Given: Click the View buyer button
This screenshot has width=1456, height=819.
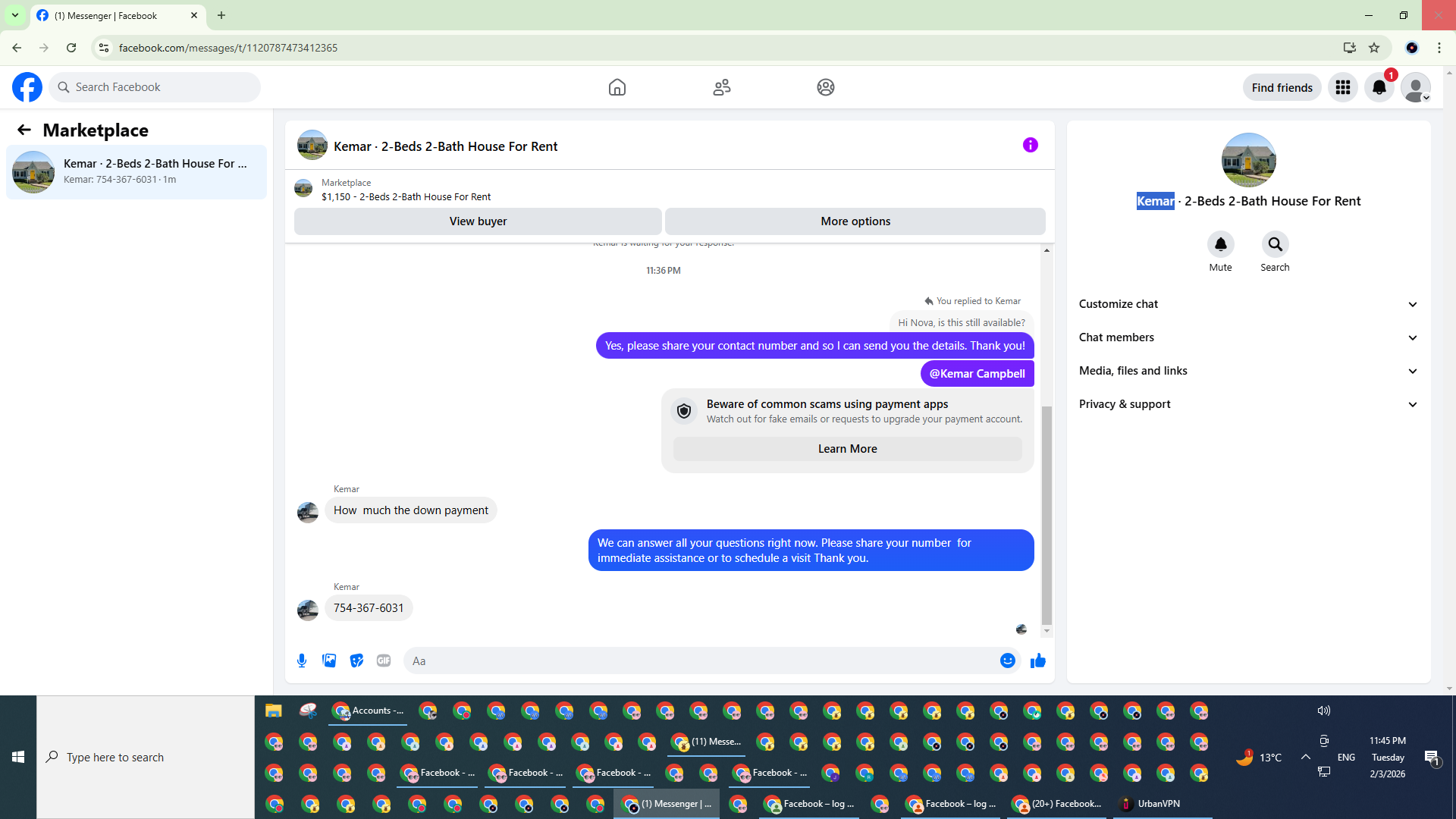Looking at the screenshot, I should point(478,221).
